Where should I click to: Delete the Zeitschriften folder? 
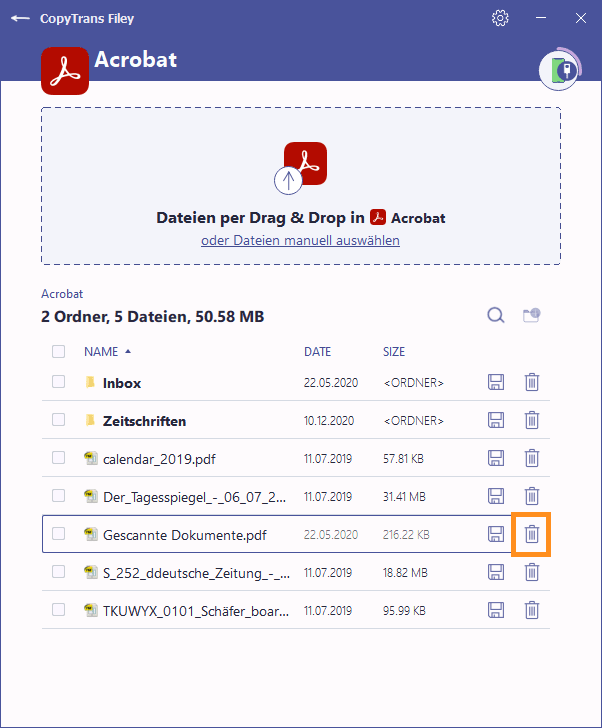click(532, 420)
